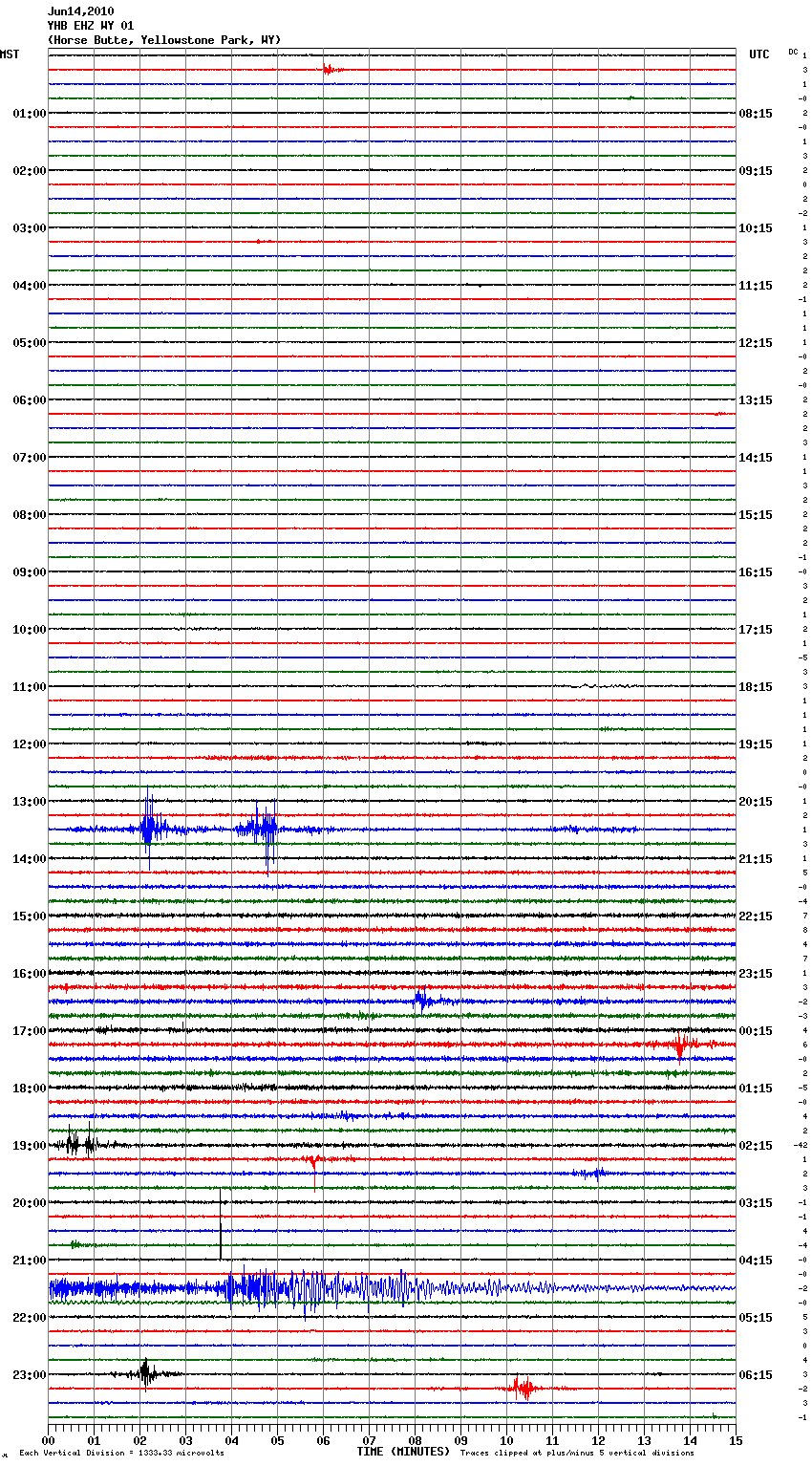Click the red burst near minute 14 after 17:00

(680, 1045)
